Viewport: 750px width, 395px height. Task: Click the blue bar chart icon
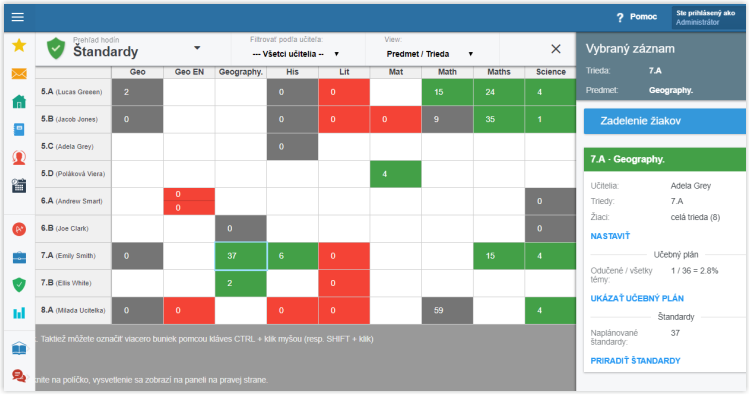(x=19, y=313)
